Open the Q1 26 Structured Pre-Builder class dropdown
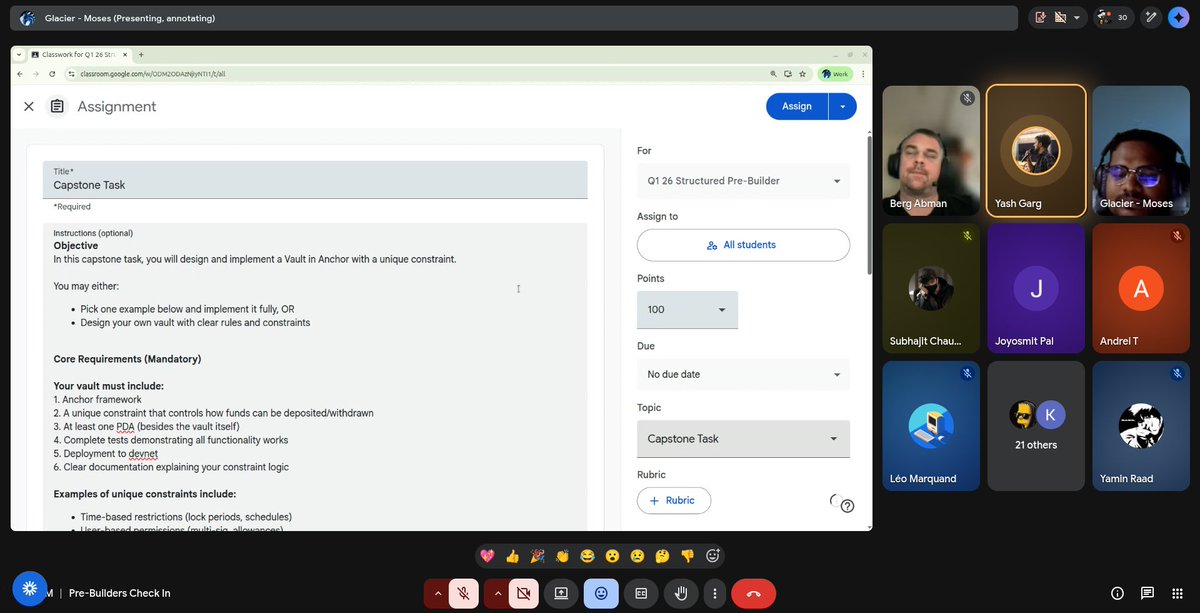 [743, 181]
